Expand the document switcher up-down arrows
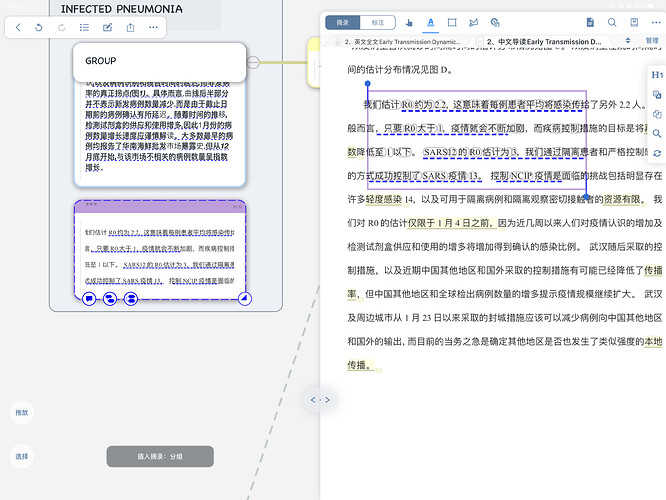The image size is (666, 500). [x=628, y=41]
